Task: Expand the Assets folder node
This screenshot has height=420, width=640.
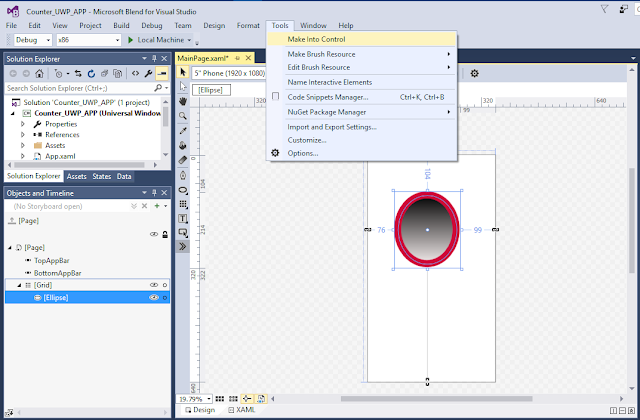Action: pyautogui.click(x=23, y=145)
